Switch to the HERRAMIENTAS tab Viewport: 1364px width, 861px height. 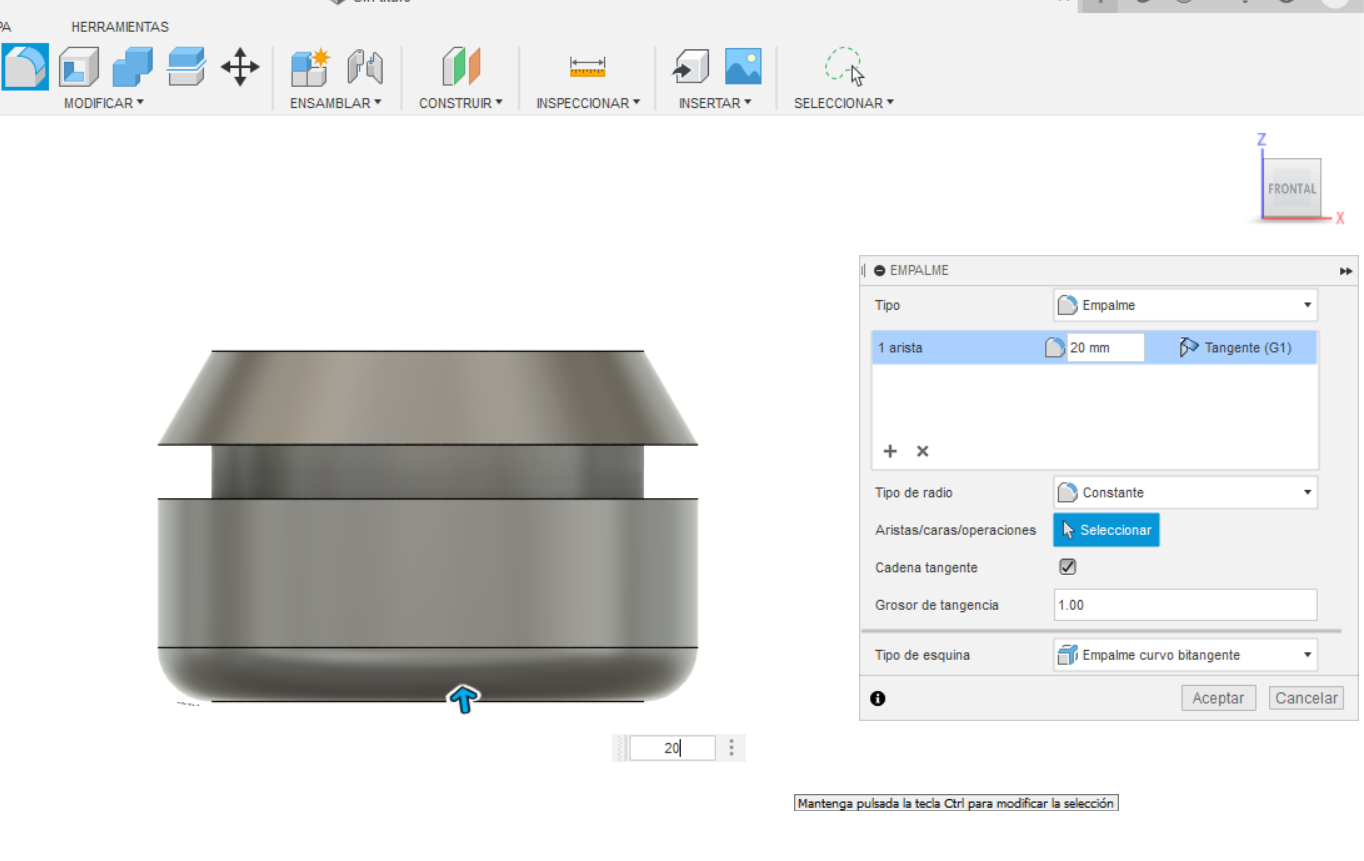120,27
